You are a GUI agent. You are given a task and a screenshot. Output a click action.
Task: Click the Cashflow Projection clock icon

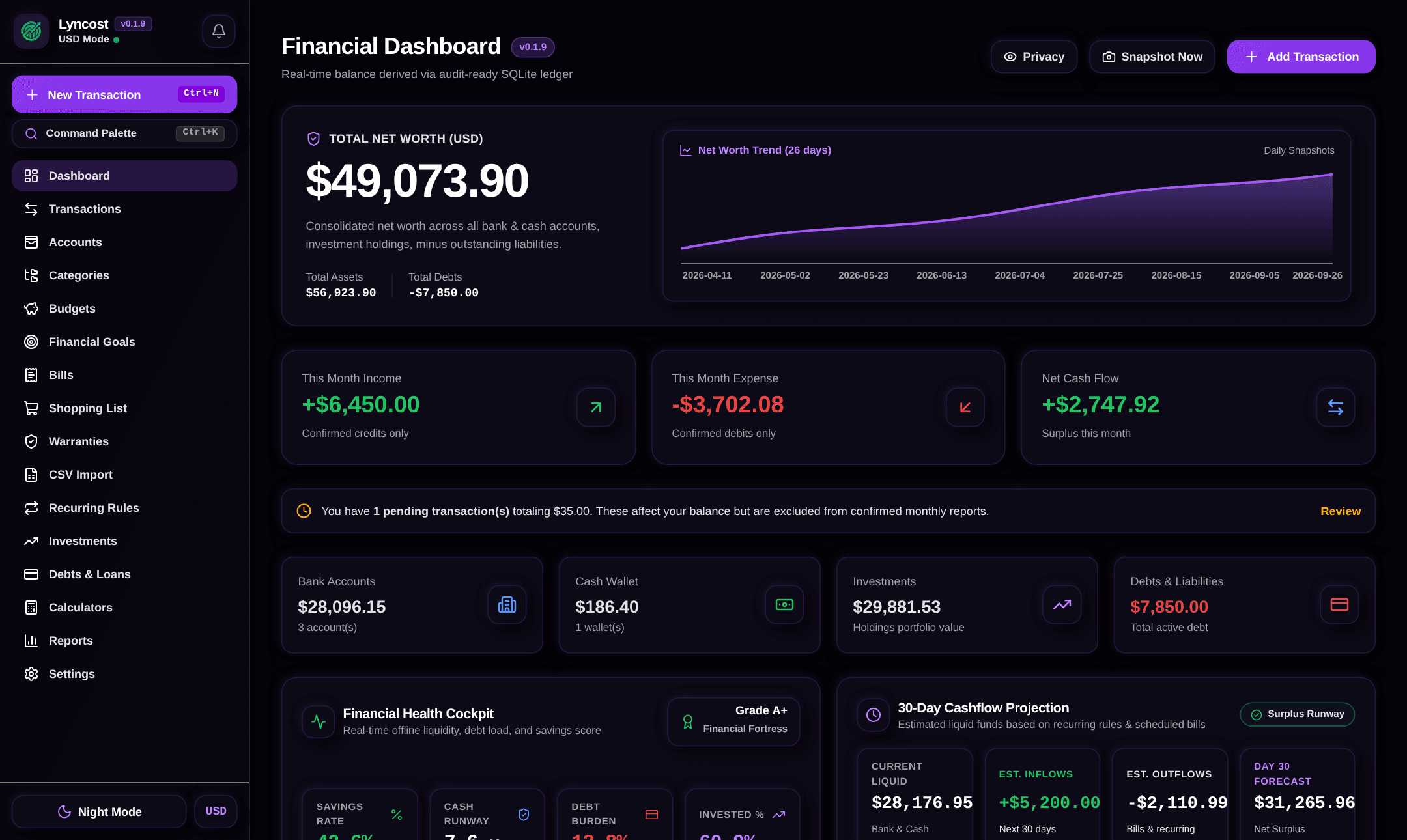click(x=874, y=715)
